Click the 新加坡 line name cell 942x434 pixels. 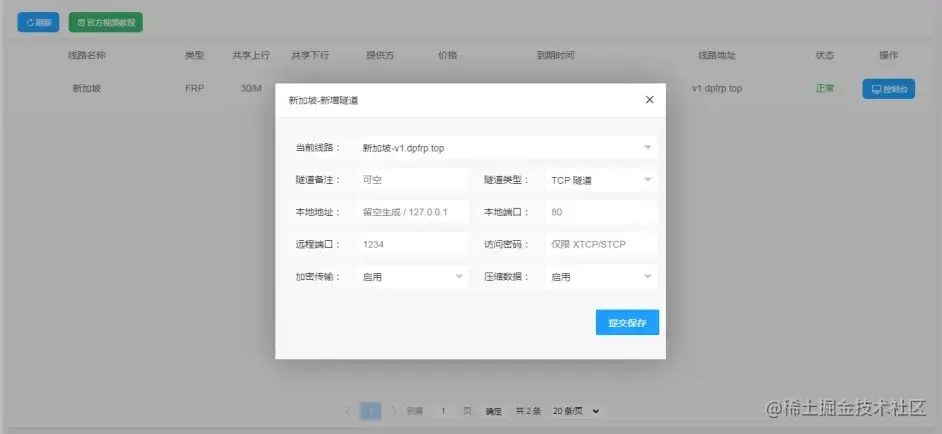click(x=87, y=88)
